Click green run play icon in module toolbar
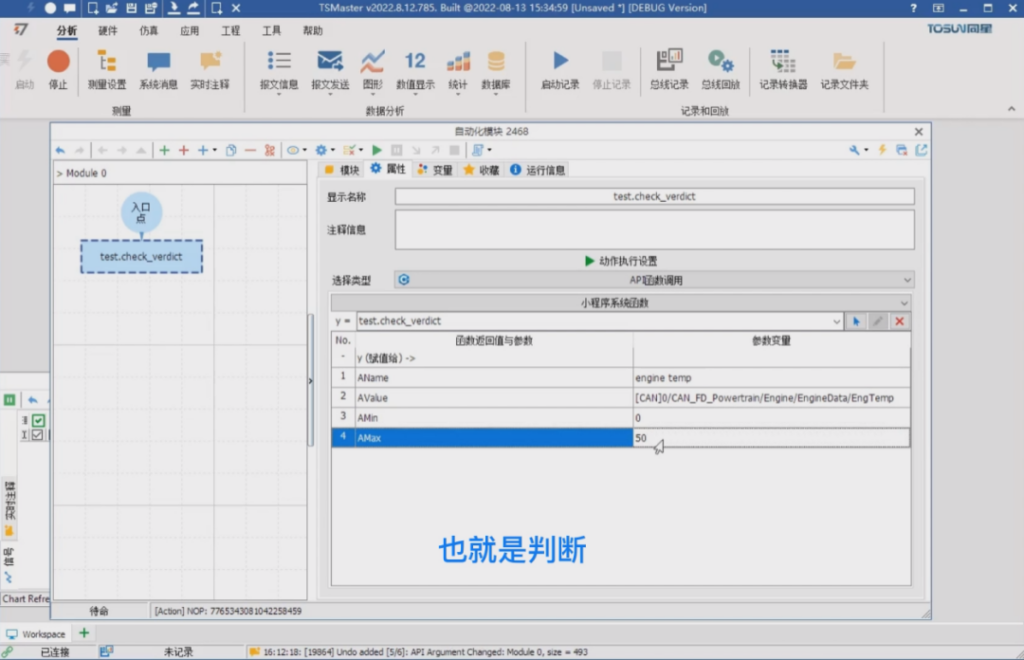Screen dimensions: 1024x660 tap(377, 150)
